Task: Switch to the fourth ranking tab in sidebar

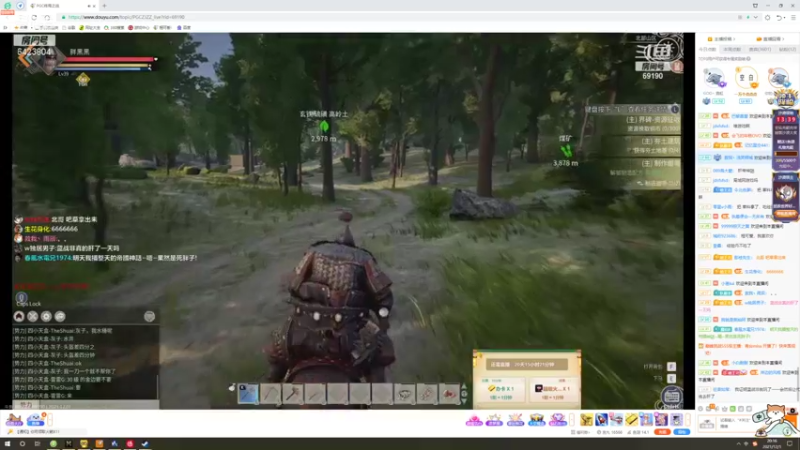Action: pos(786,49)
